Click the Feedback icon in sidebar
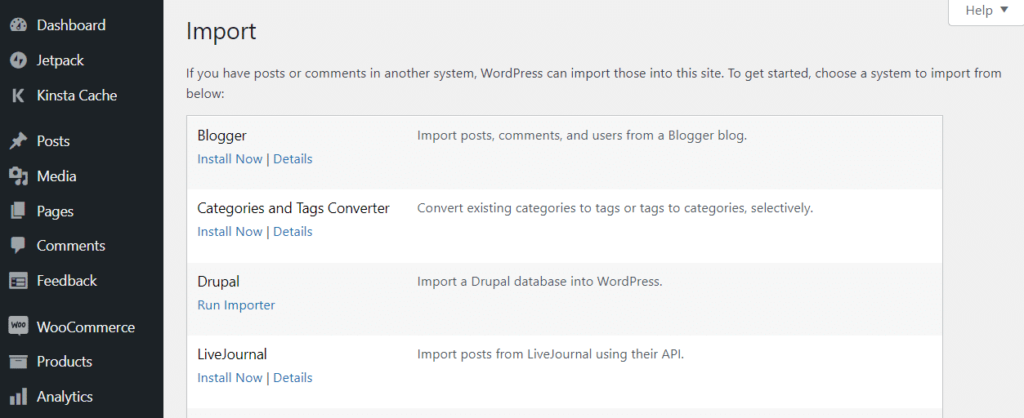 [x=18, y=281]
